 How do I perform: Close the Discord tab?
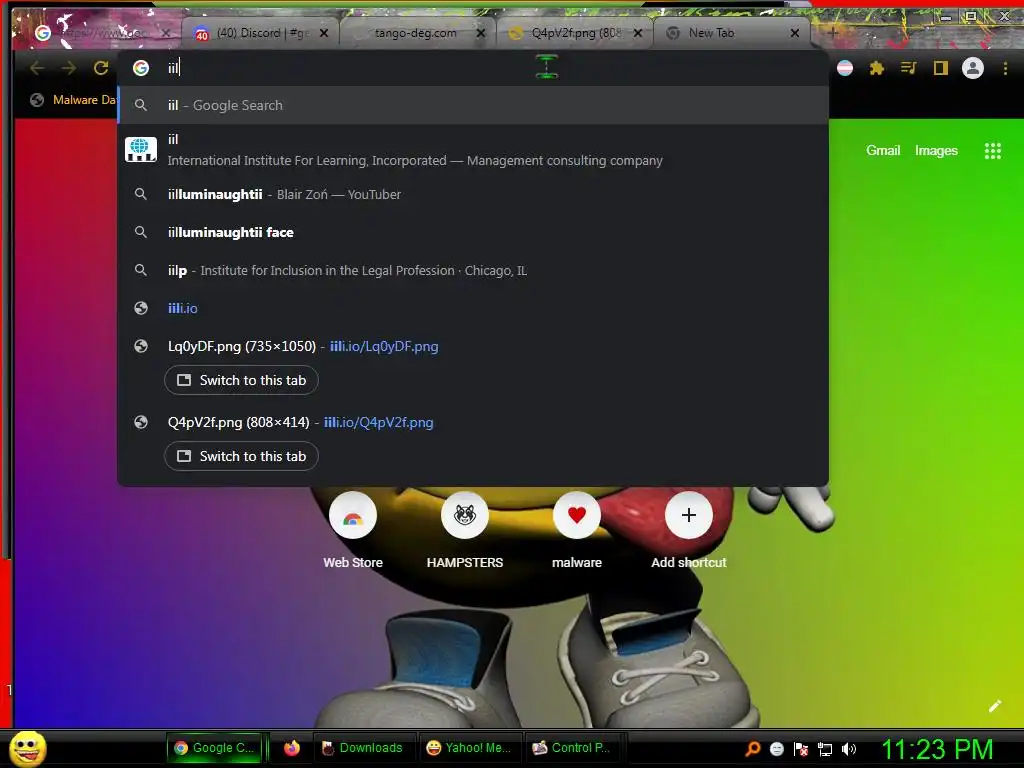coord(324,33)
